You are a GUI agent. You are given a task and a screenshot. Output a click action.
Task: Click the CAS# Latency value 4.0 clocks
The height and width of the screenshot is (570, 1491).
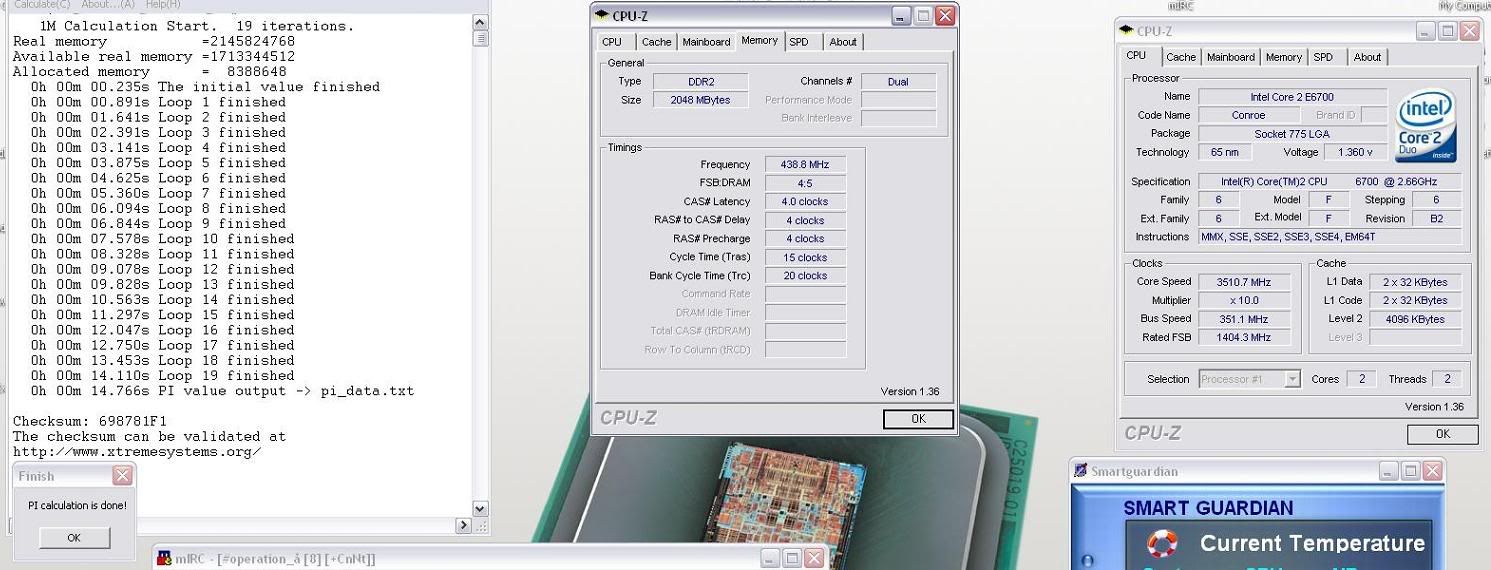coord(805,201)
